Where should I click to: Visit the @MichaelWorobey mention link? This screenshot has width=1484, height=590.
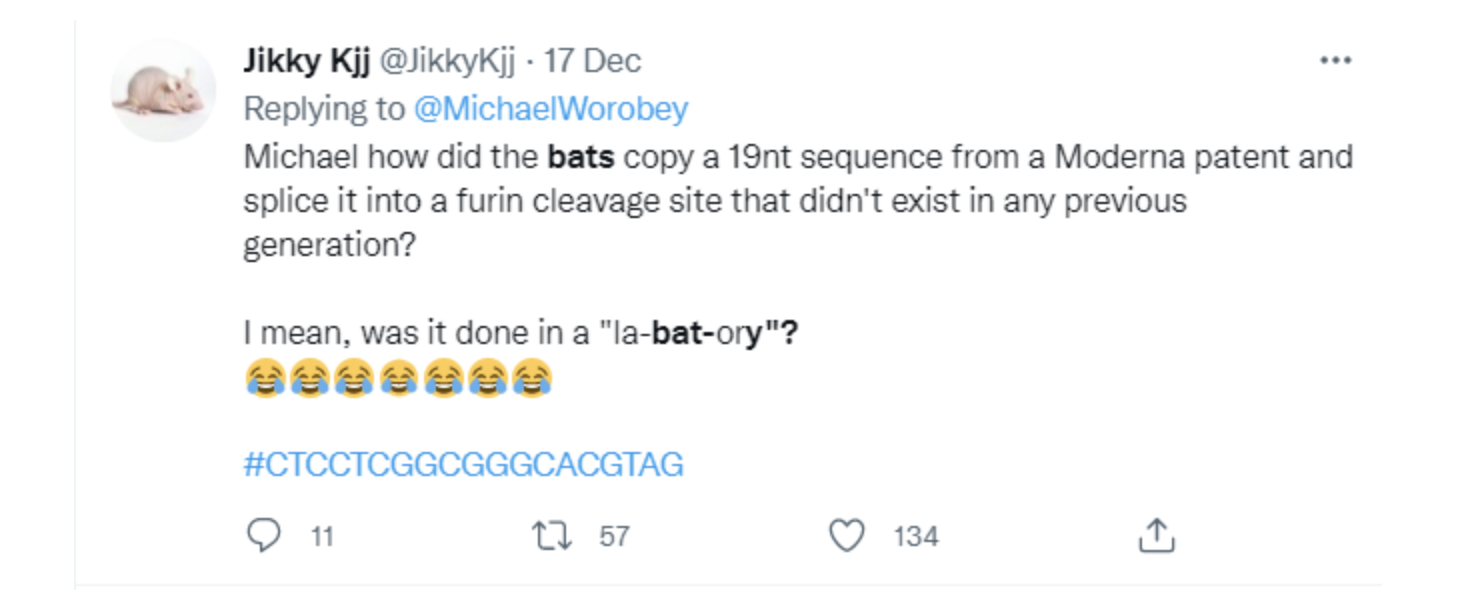[551, 109]
